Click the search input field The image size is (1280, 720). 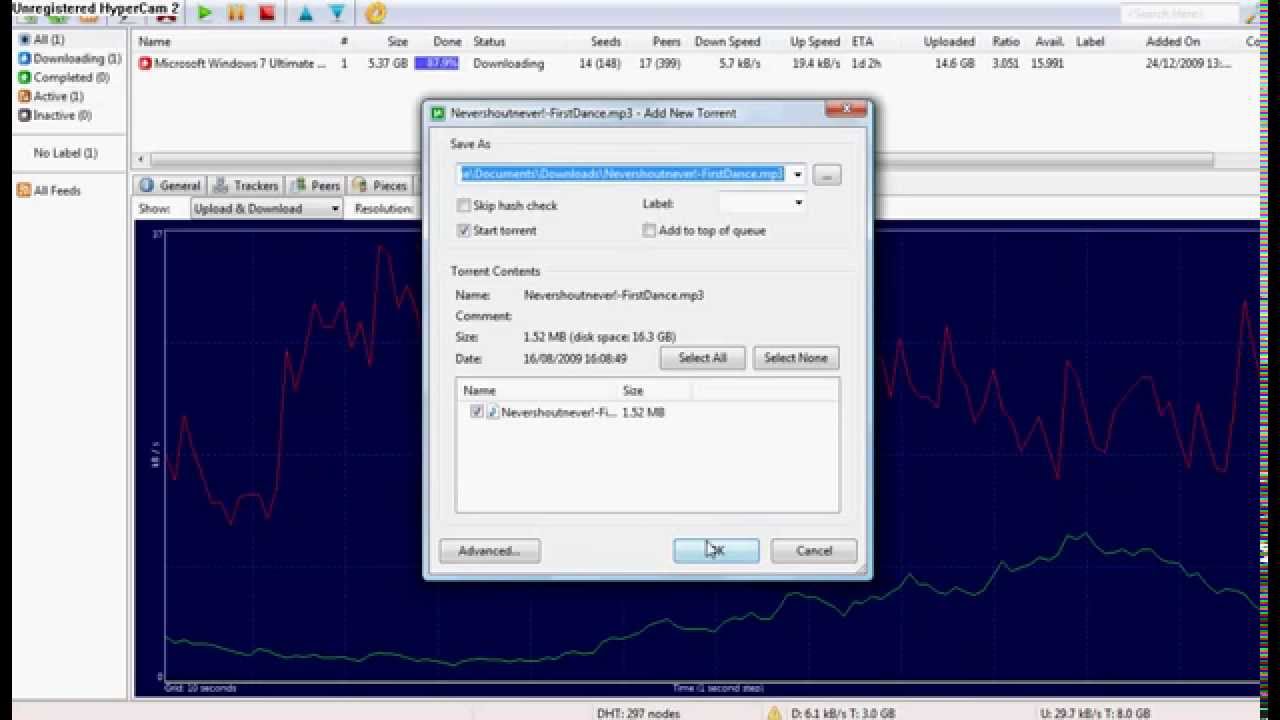pyautogui.click(x=1178, y=14)
